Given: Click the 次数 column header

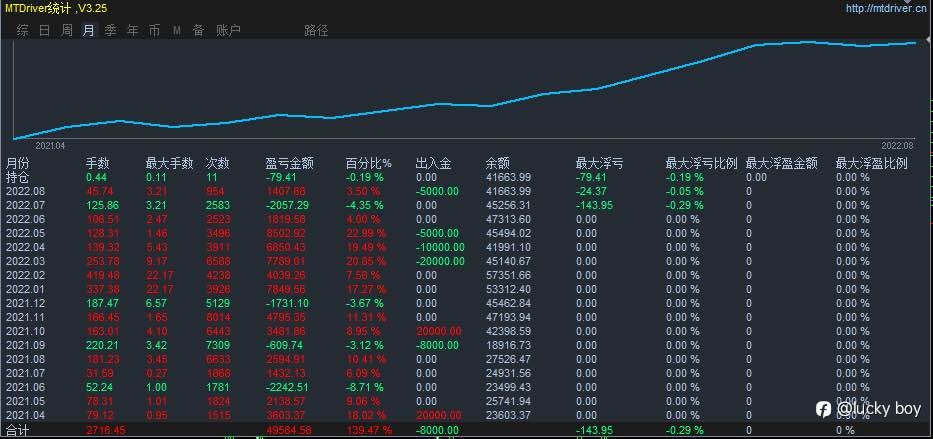Looking at the screenshot, I should click(218, 163).
